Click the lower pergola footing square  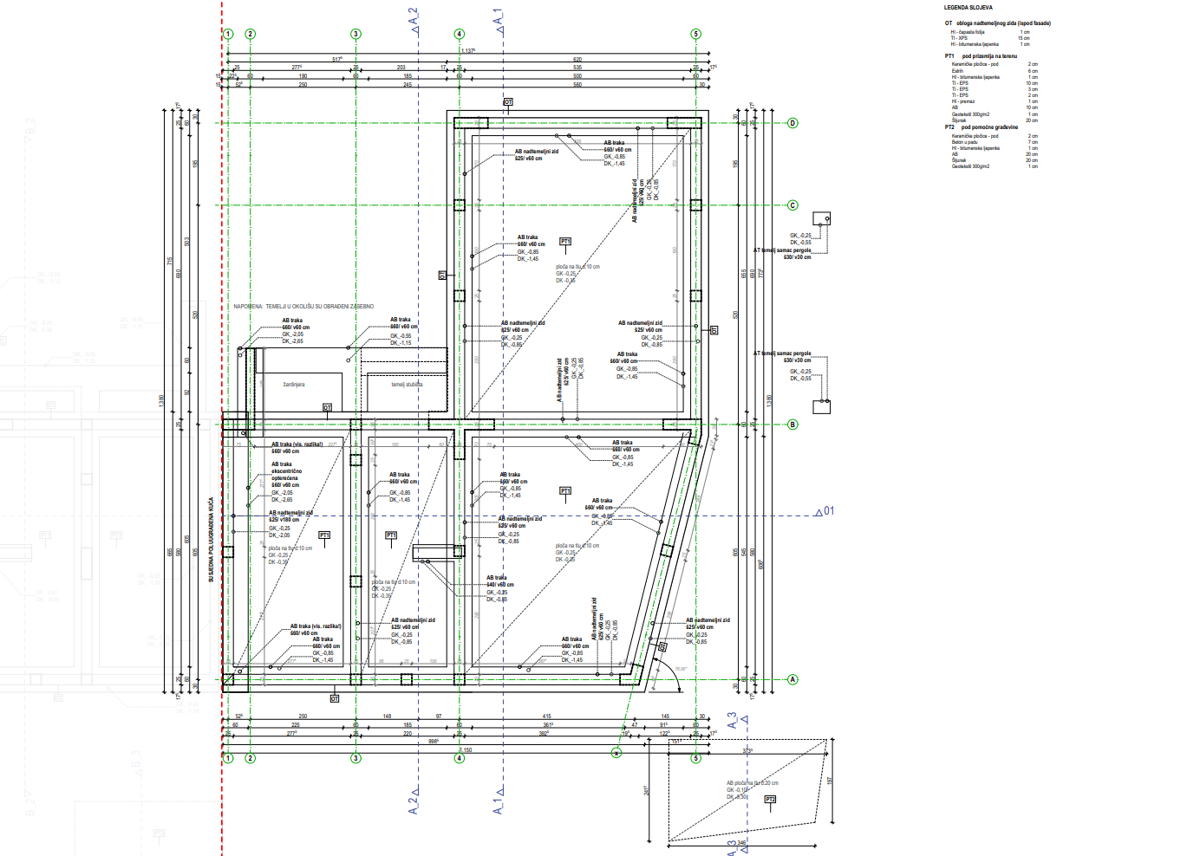pos(823,405)
